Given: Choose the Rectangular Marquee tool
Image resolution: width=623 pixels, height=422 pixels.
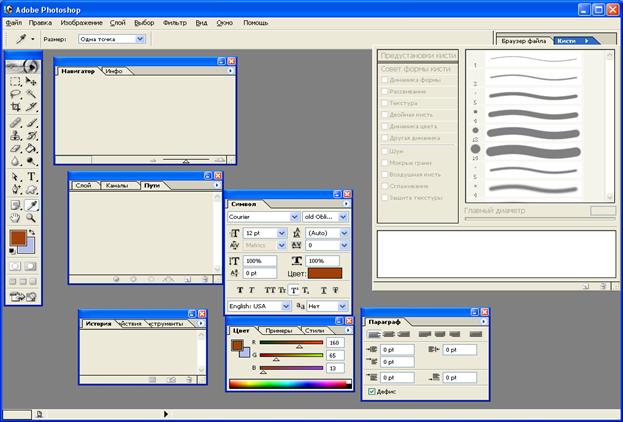Looking at the screenshot, I should [15, 81].
